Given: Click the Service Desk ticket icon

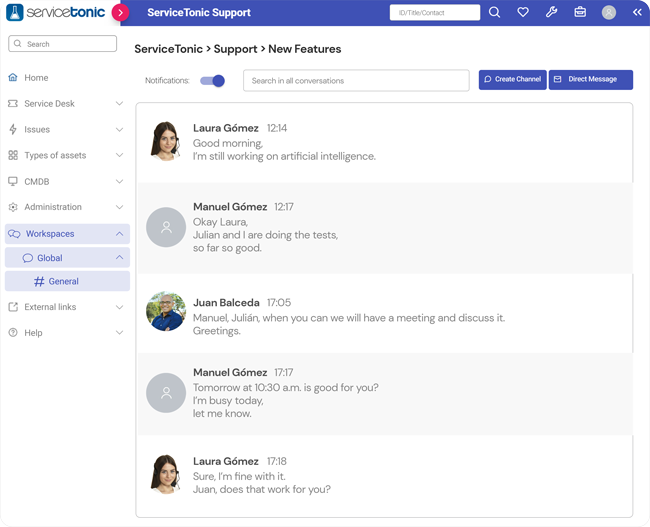Looking at the screenshot, I should tap(13, 103).
